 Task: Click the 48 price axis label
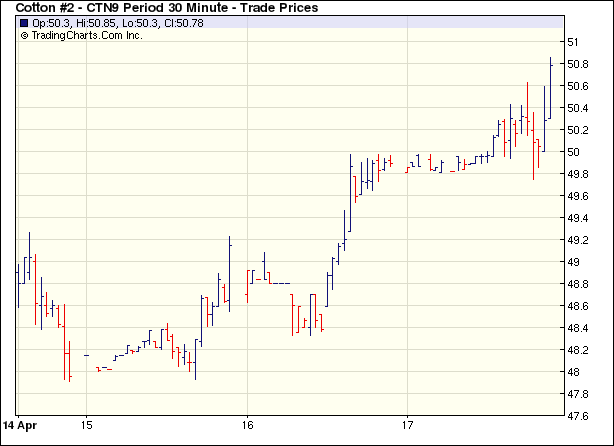point(573,372)
